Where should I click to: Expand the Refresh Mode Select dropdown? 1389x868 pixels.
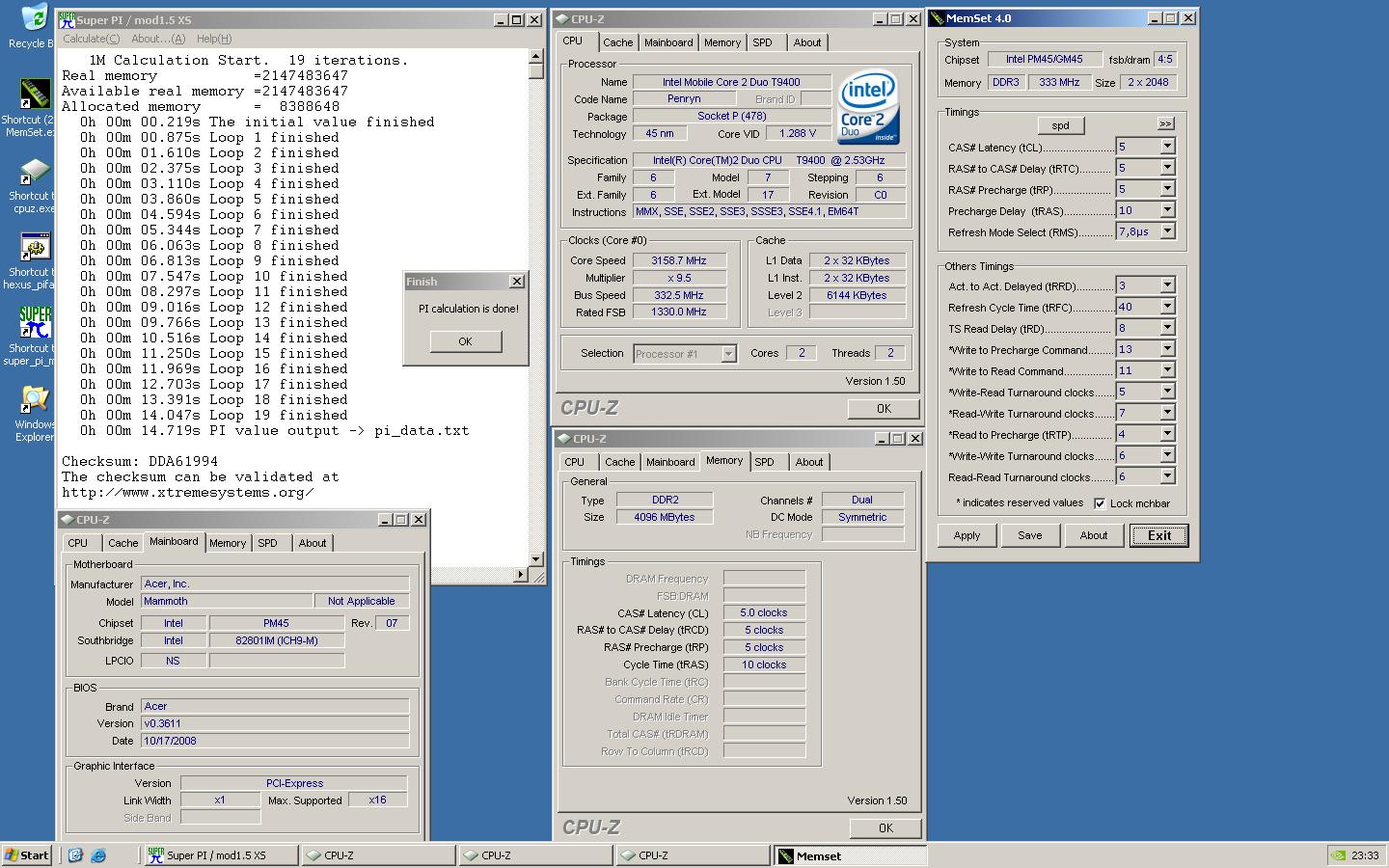[x=1167, y=231]
